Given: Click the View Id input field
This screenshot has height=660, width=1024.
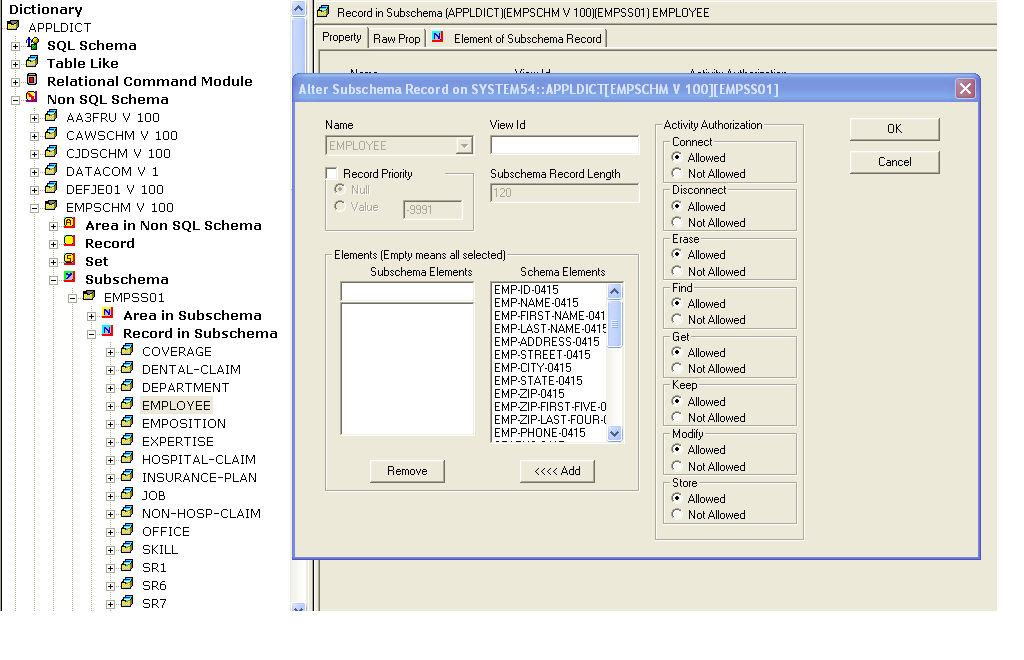Looking at the screenshot, I should [564, 146].
